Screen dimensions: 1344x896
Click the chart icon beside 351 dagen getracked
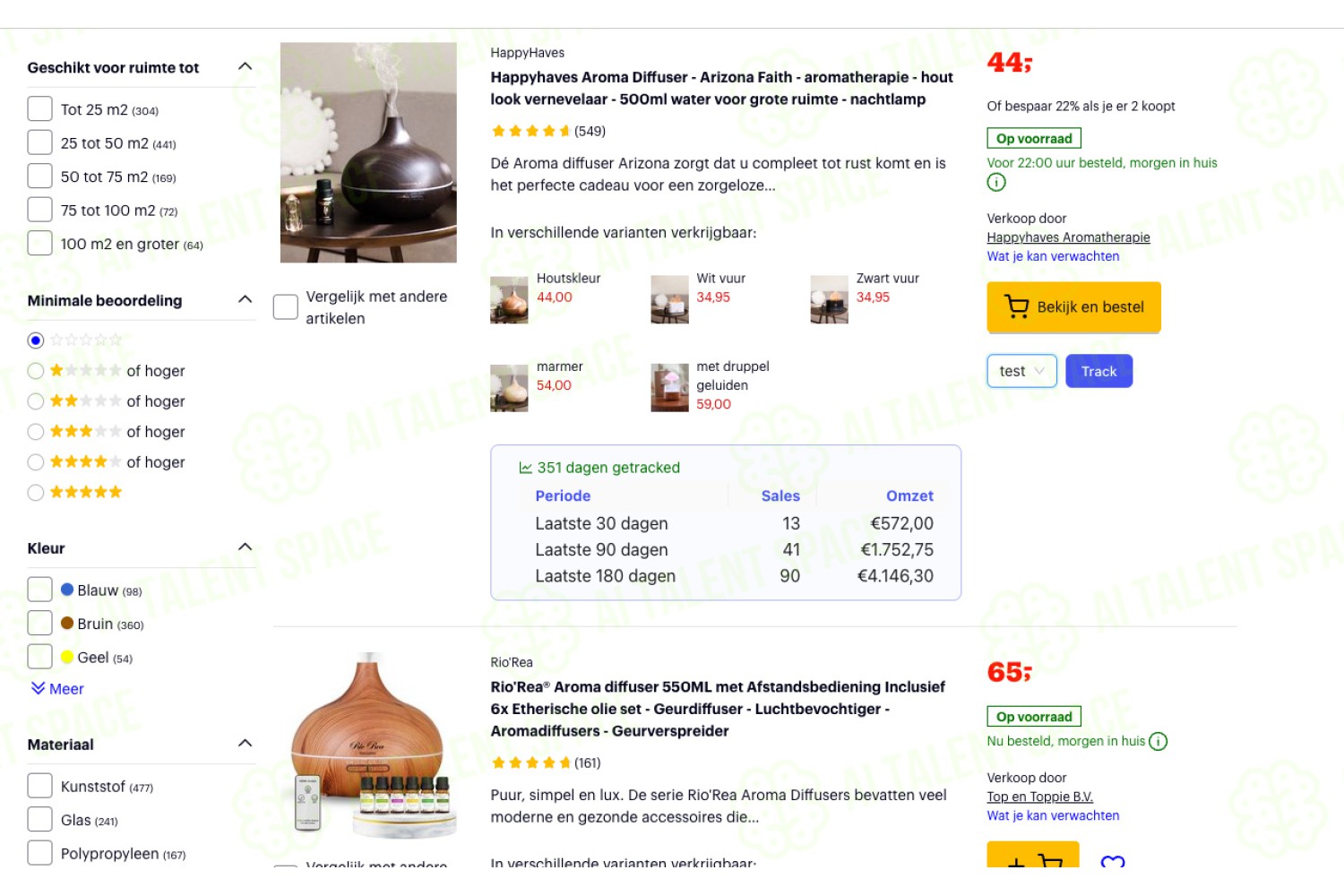coord(526,468)
